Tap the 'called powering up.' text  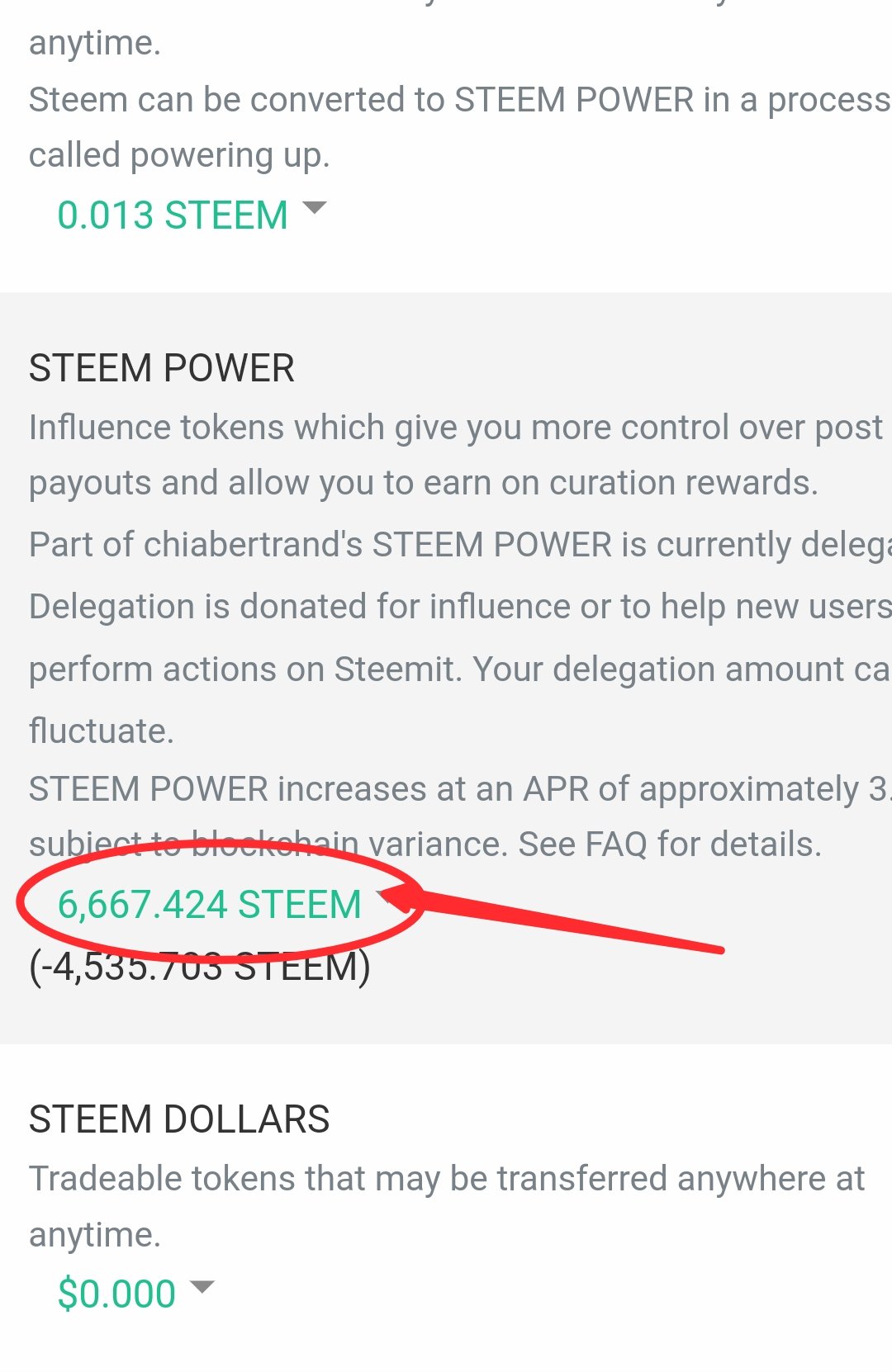pyautogui.click(x=179, y=155)
